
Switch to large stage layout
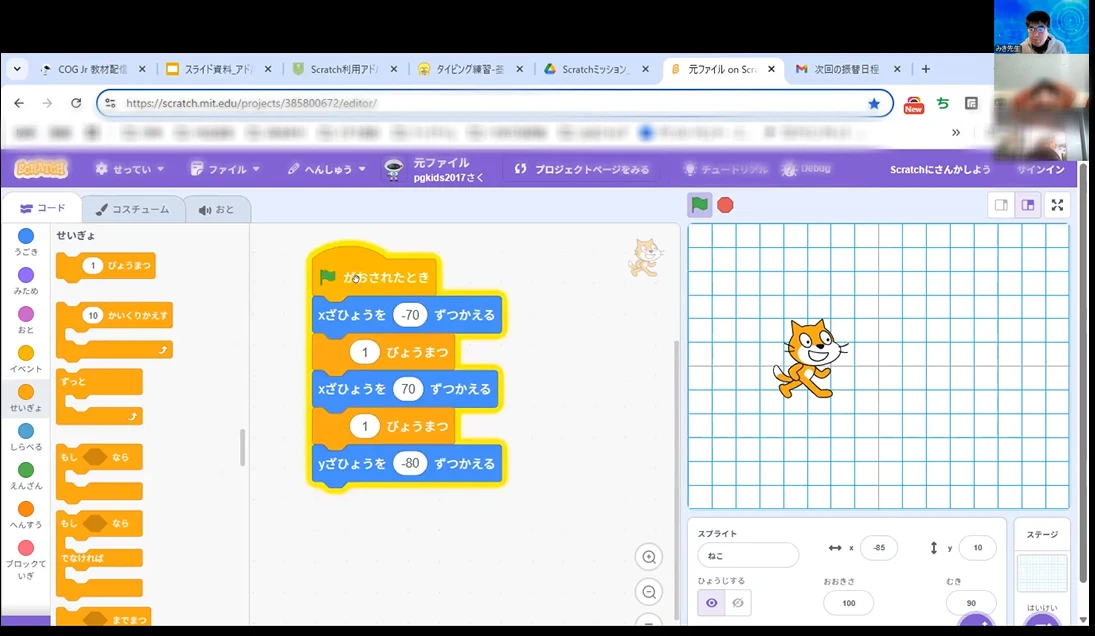(x=1028, y=205)
